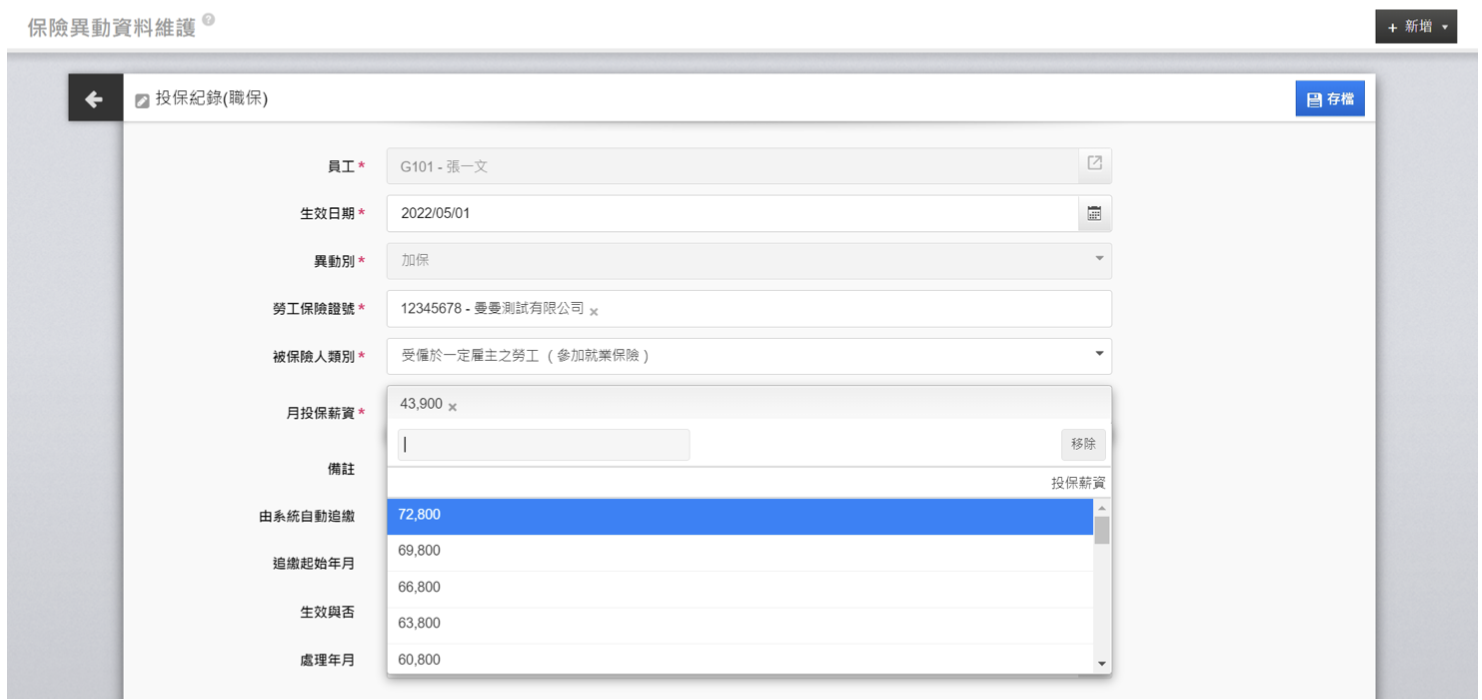The height and width of the screenshot is (700, 1482).
Task: Remove the 43,900 salary tag
Action: coord(452,406)
